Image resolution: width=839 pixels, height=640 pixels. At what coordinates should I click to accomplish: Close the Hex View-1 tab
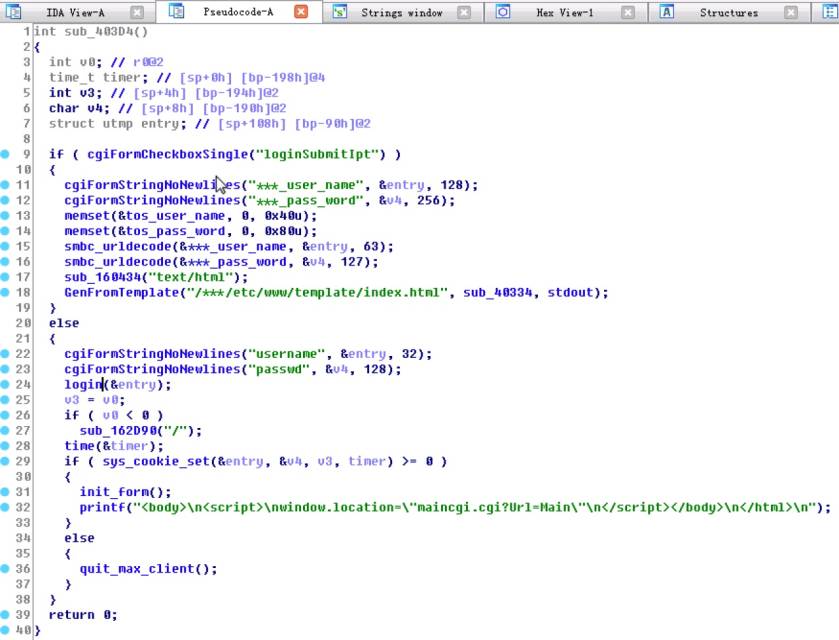click(x=628, y=12)
